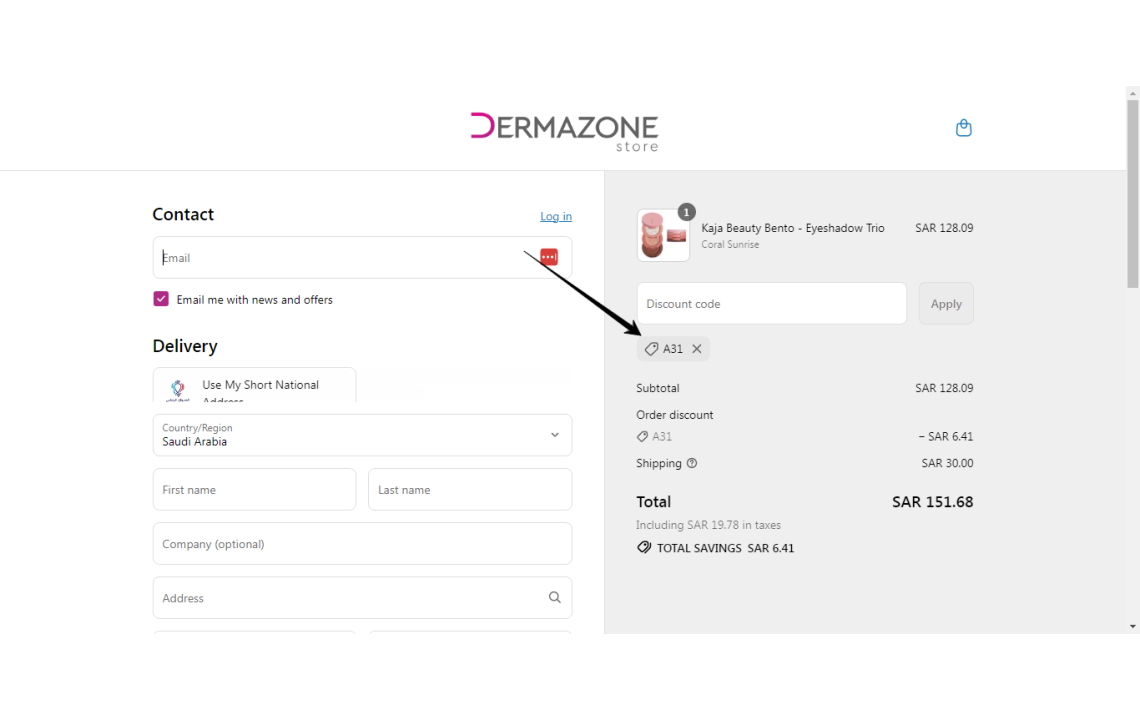This screenshot has width=1140, height=720.
Task: Click the Shipping SAR 30.00 value
Action: 947,463
